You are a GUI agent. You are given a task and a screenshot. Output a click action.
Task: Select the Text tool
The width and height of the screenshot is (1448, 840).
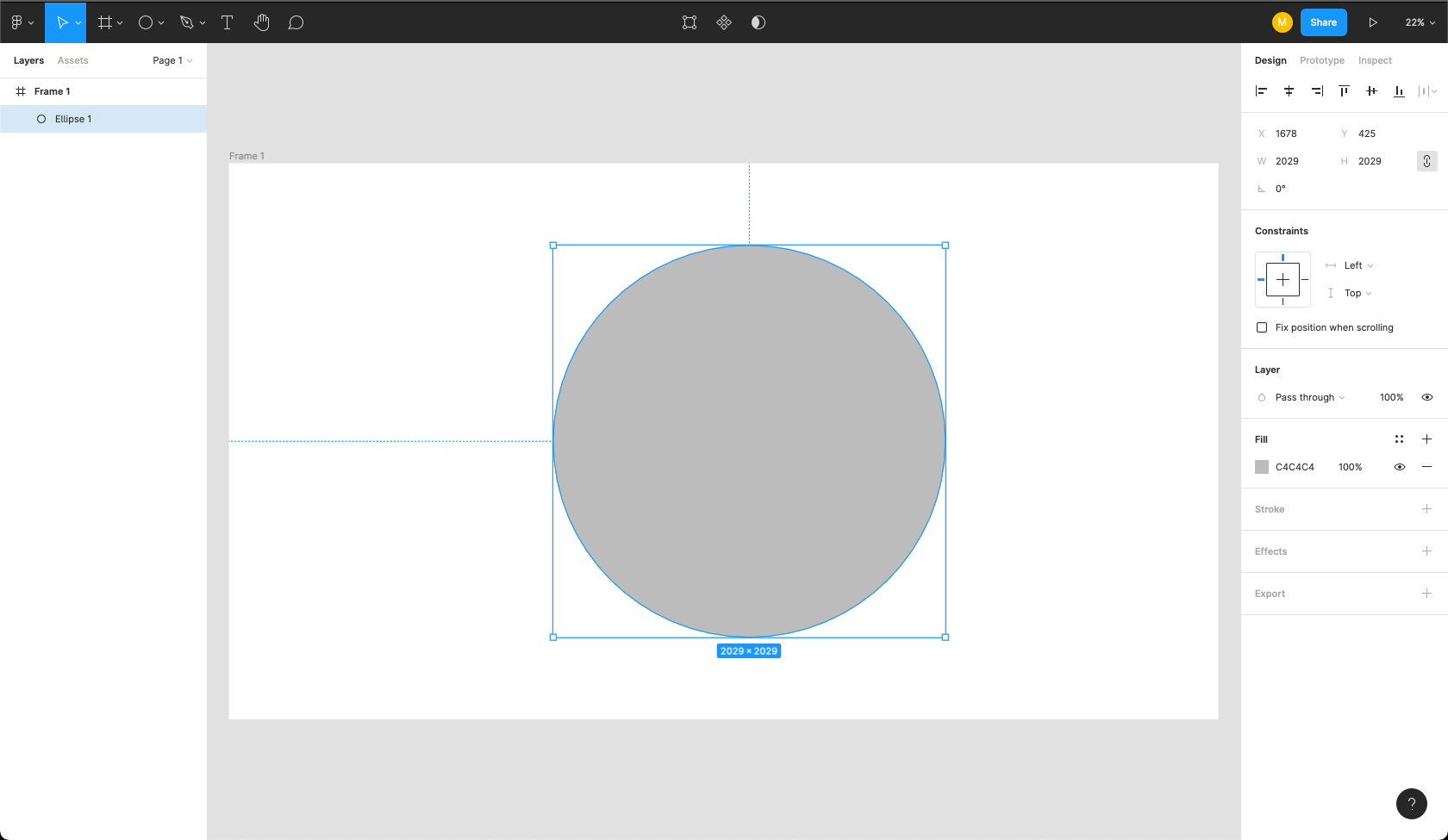tap(228, 22)
